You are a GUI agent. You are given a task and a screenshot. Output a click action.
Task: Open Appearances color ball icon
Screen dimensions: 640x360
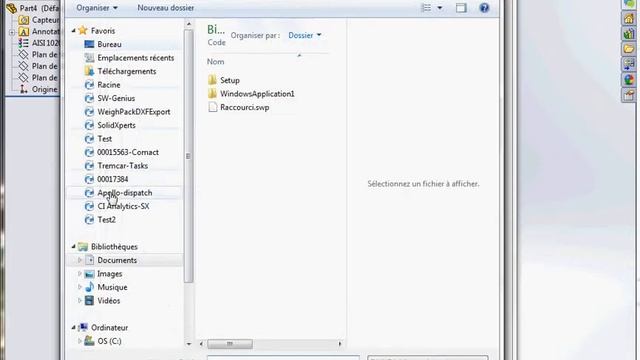click(x=629, y=80)
